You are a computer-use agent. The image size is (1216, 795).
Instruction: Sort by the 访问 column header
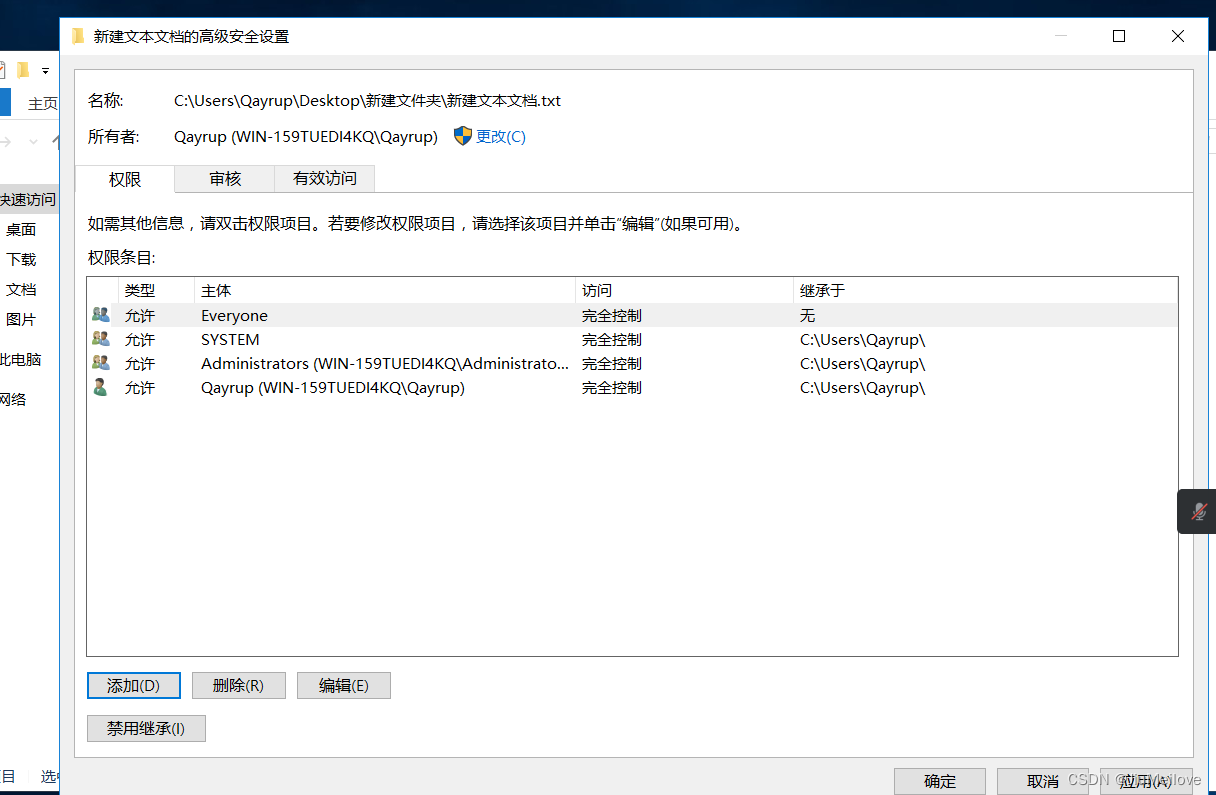point(685,290)
